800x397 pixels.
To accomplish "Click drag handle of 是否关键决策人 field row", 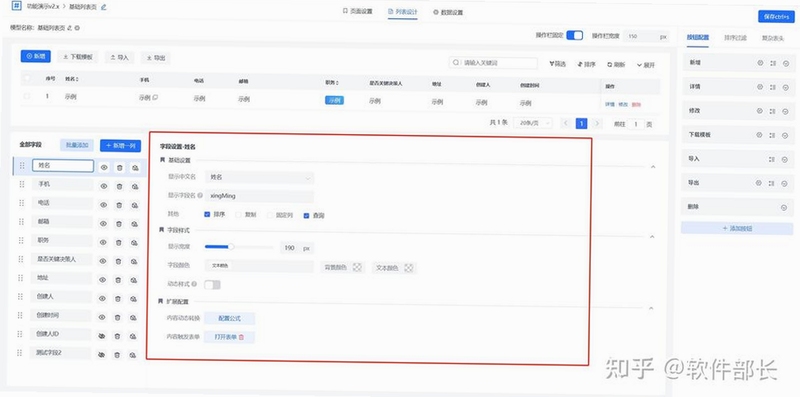I will [21, 259].
